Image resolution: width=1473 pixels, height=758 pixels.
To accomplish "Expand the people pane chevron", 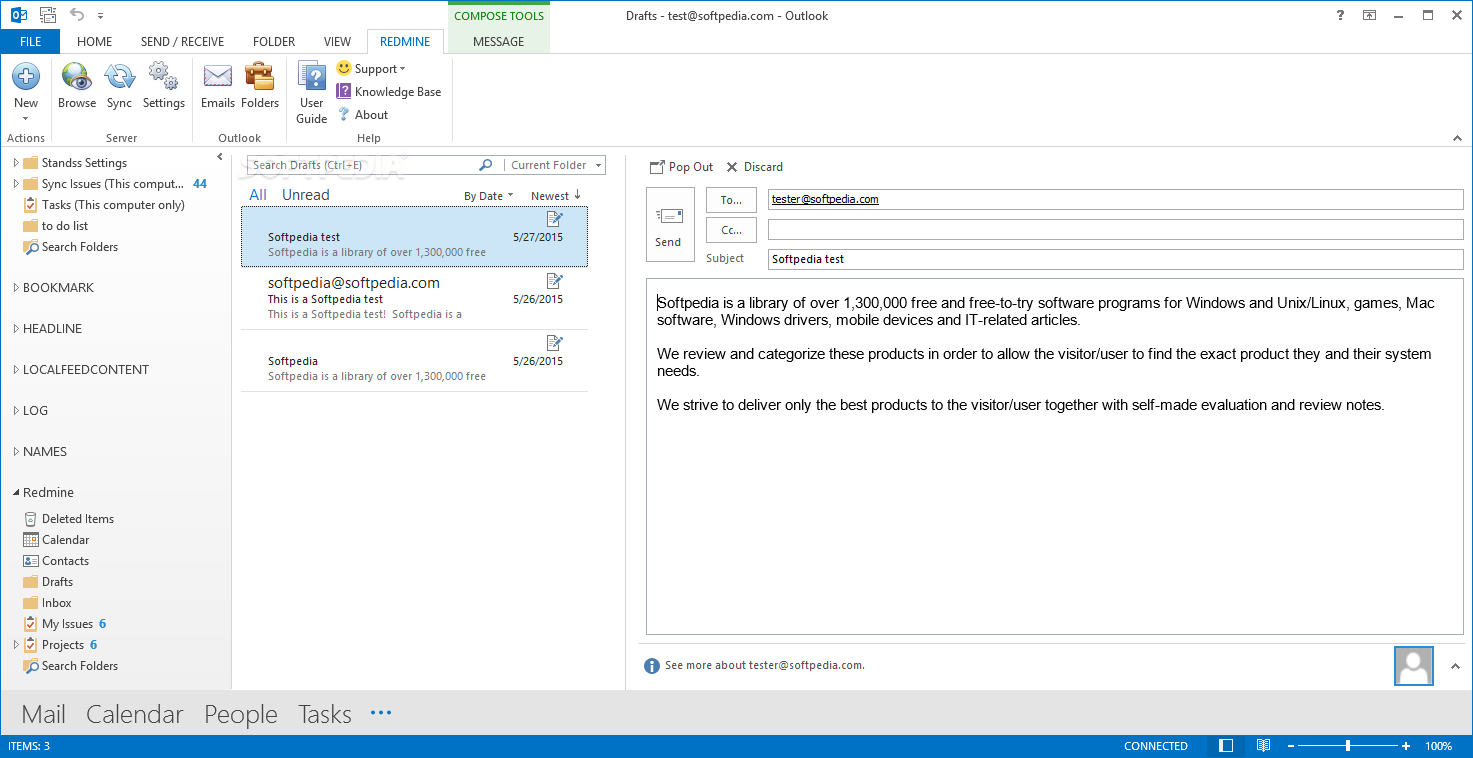I will pyautogui.click(x=1455, y=666).
